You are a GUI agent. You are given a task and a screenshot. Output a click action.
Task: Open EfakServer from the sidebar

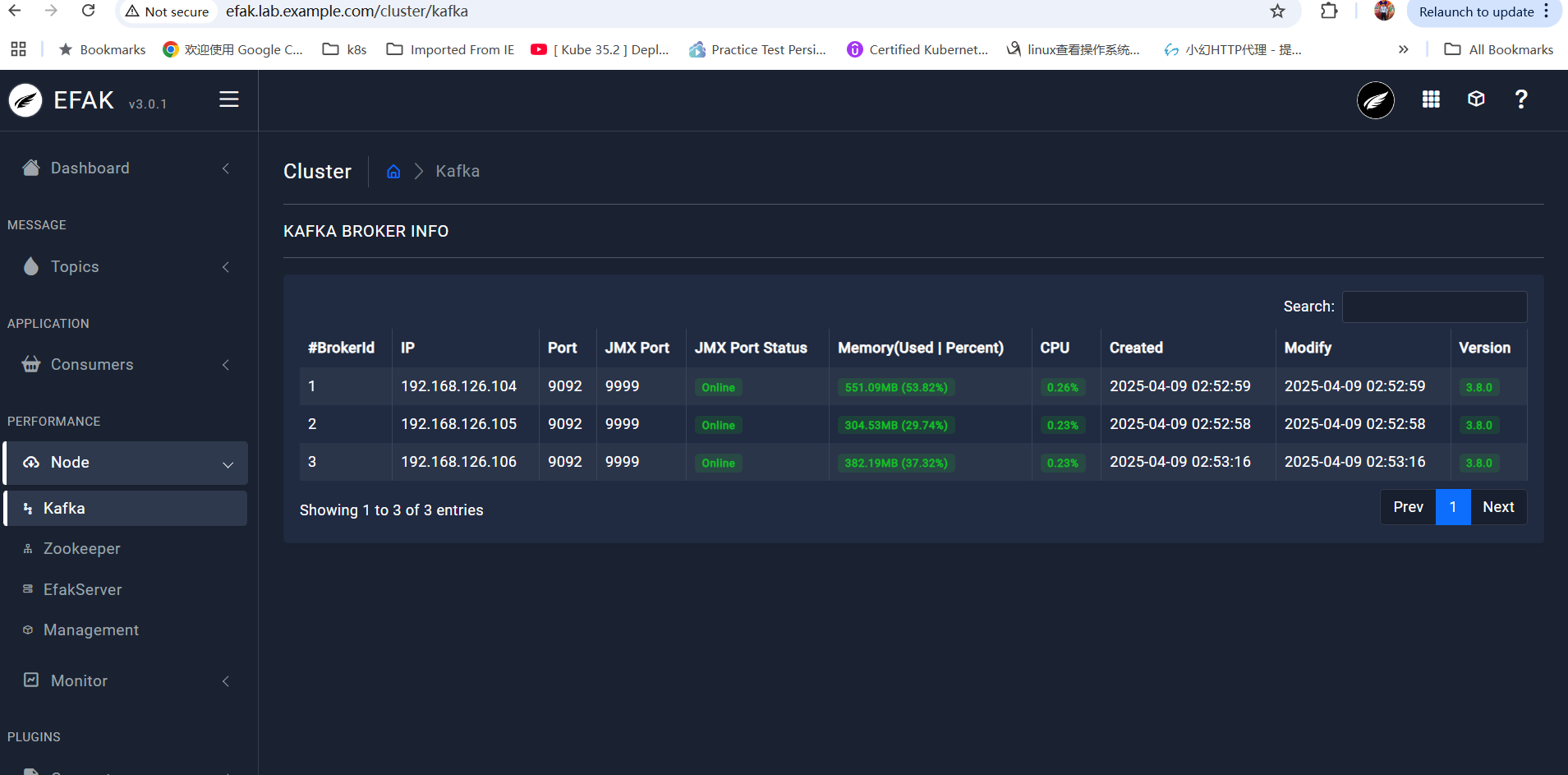pos(82,589)
